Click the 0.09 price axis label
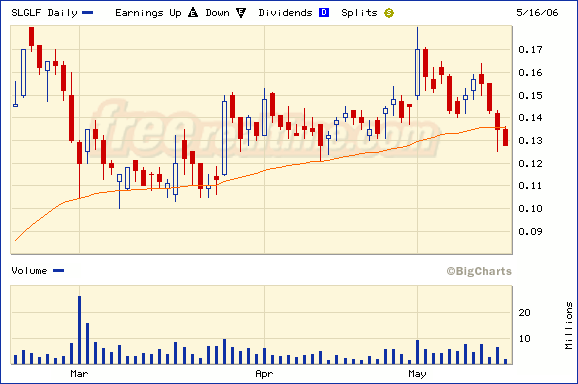 click(x=530, y=231)
